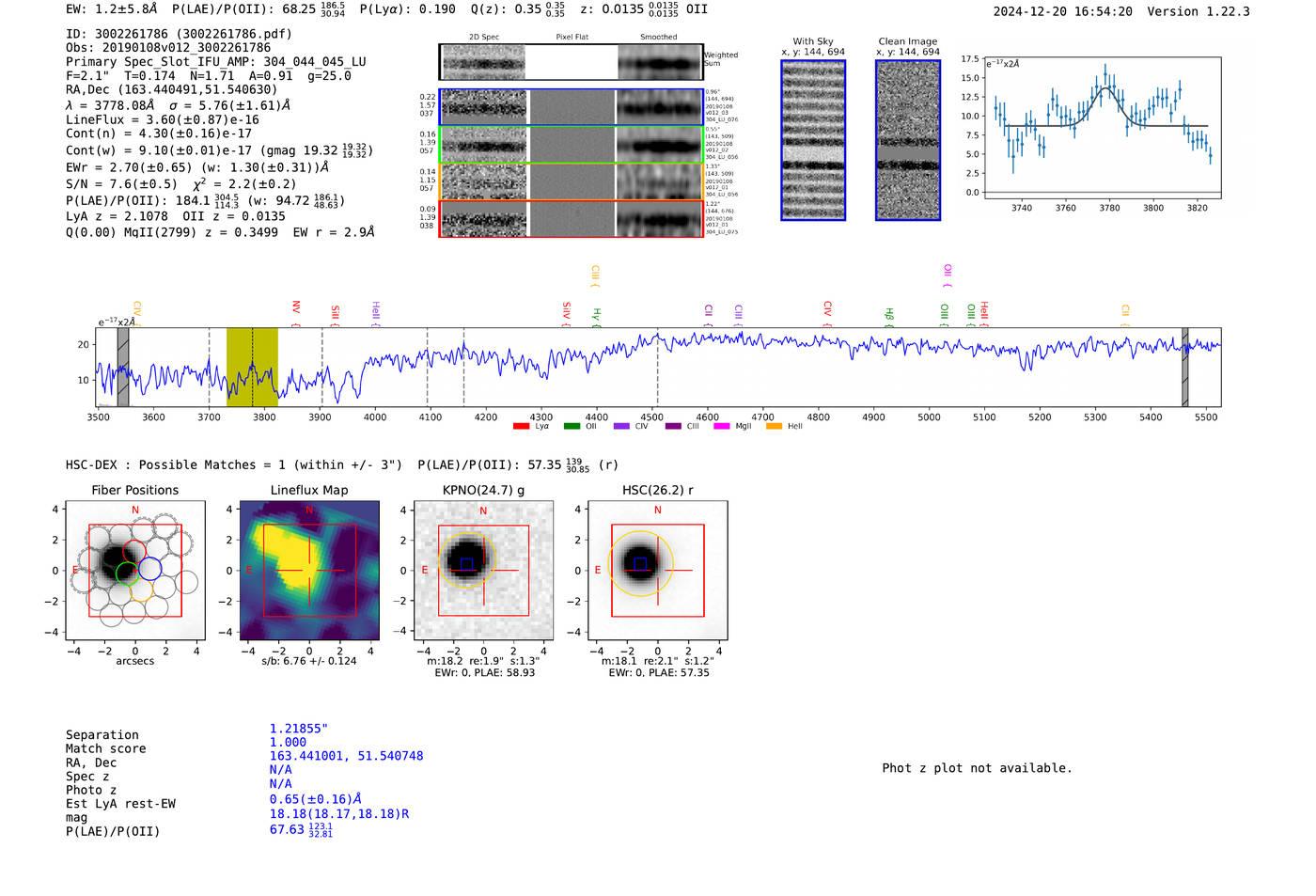Select the 'Obs: 20190108v012_3002261786' line
This screenshot has width=1316, height=896.
(x=168, y=47)
